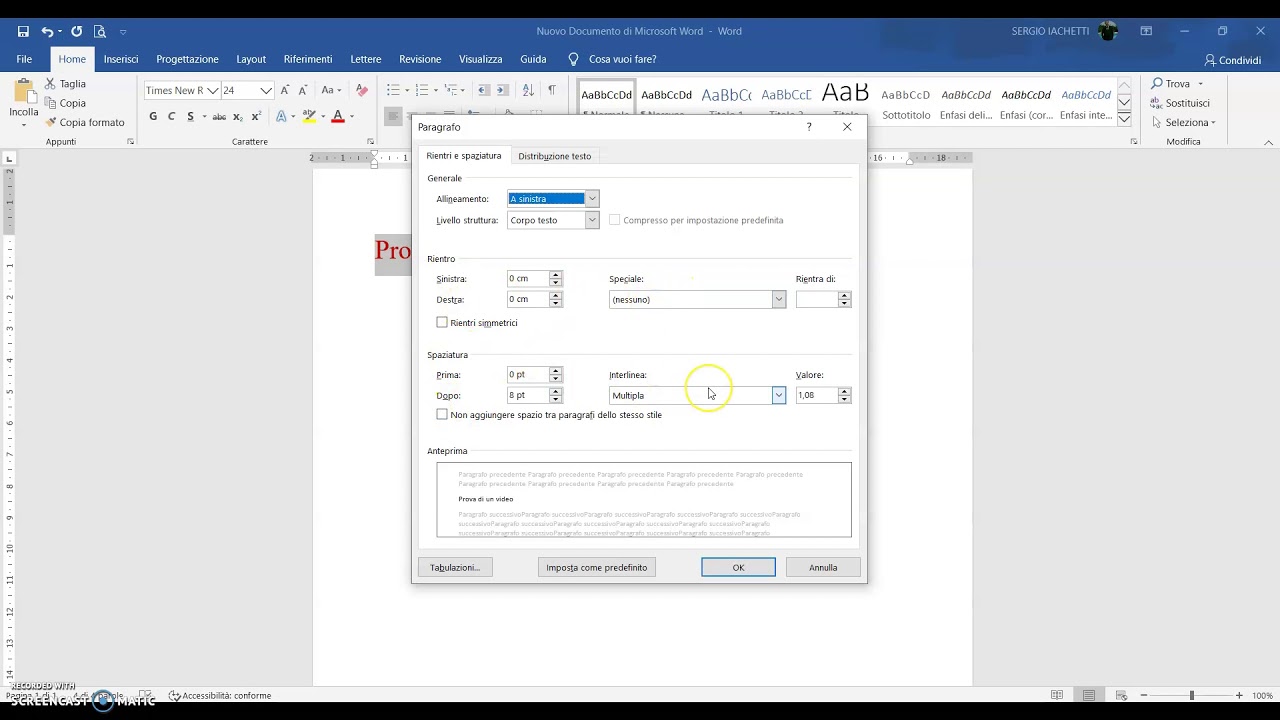Open the font size dropdown
Viewport: 1280px width, 720px height.
(x=266, y=90)
